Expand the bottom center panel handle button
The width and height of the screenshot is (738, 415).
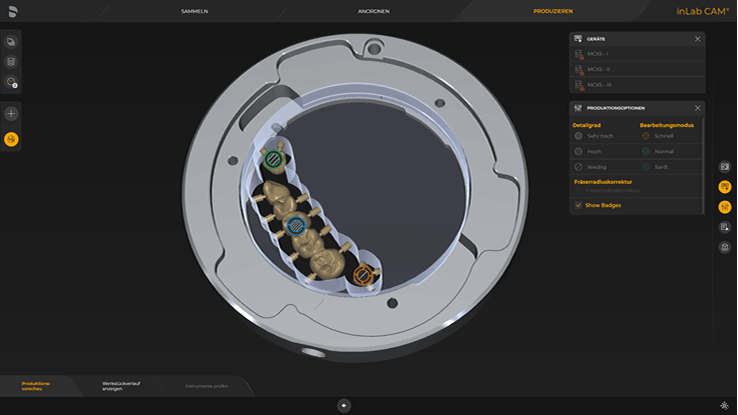pos(344,405)
